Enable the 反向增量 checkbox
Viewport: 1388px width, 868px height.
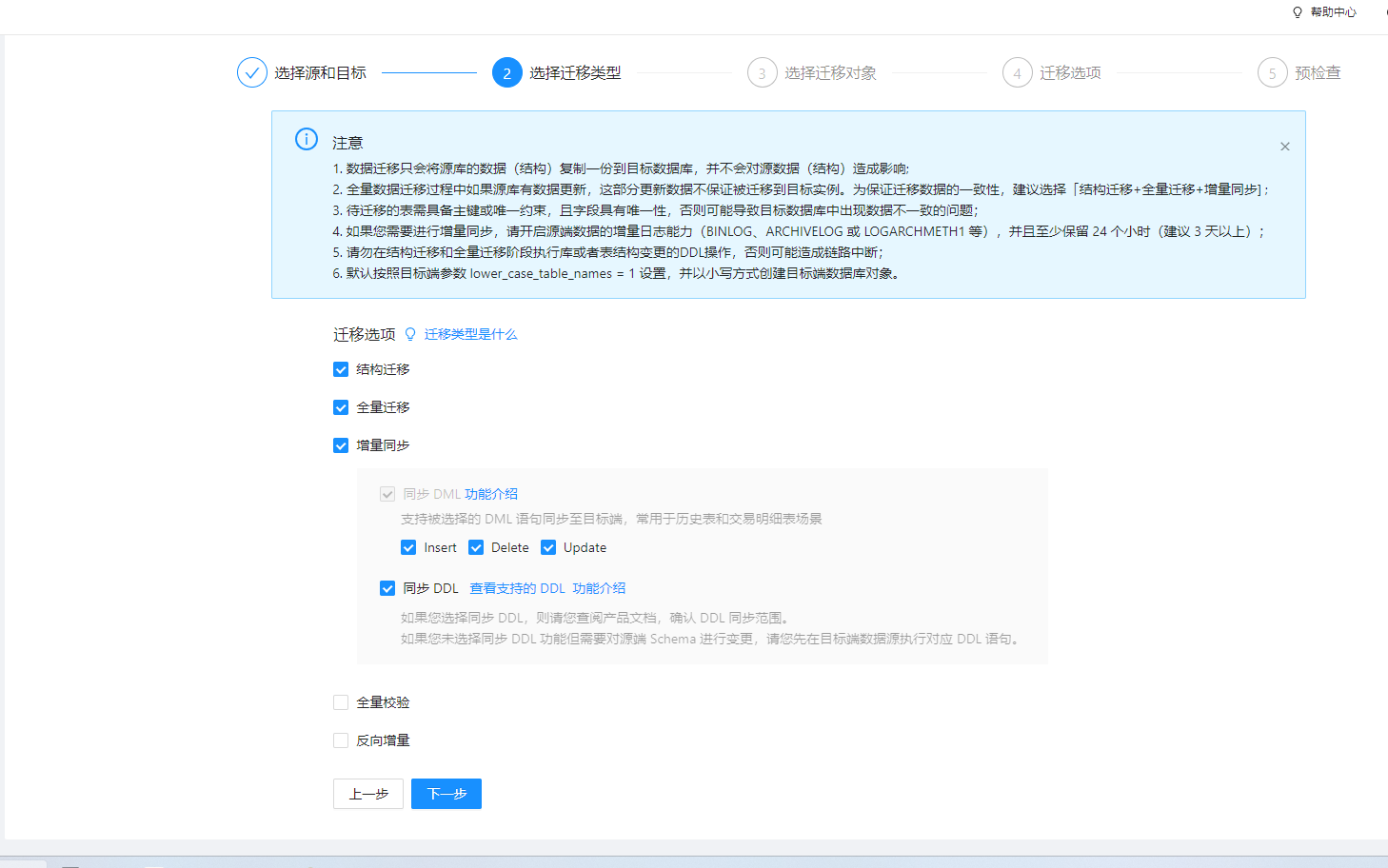[x=341, y=740]
